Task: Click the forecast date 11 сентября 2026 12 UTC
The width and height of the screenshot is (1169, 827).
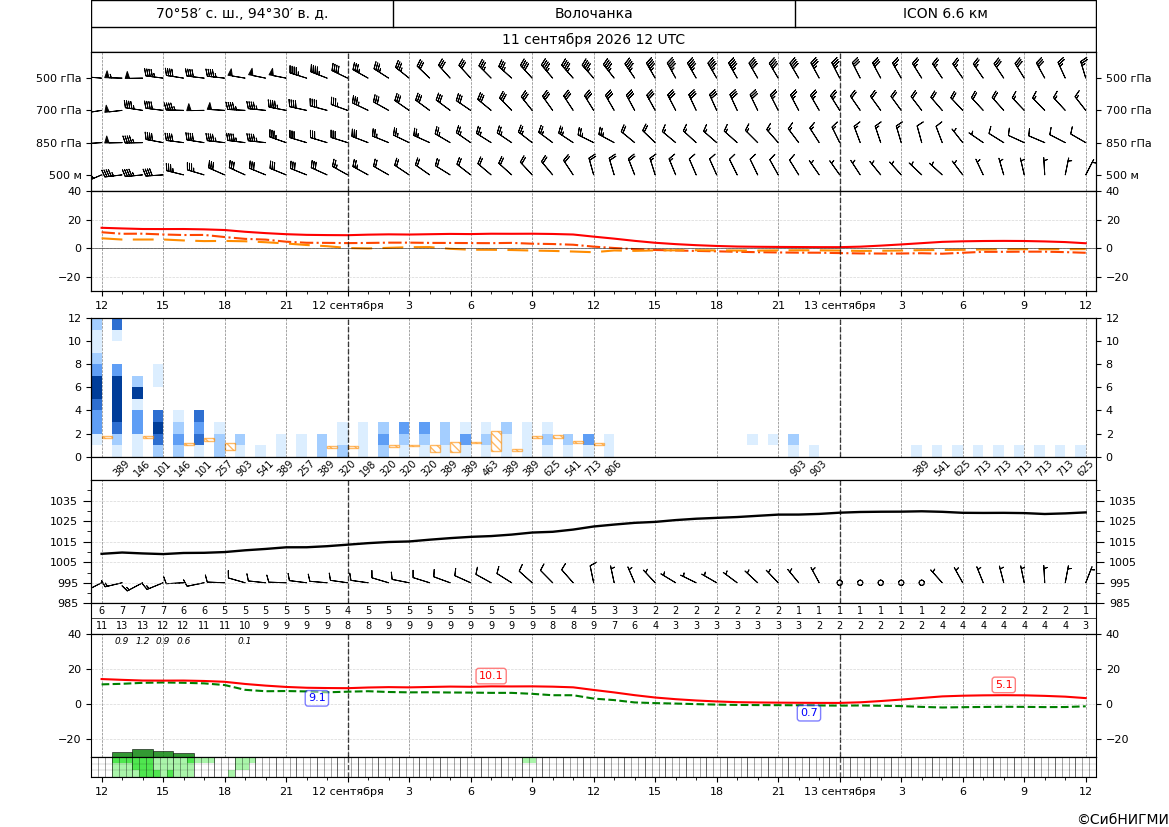Action: 593,40
